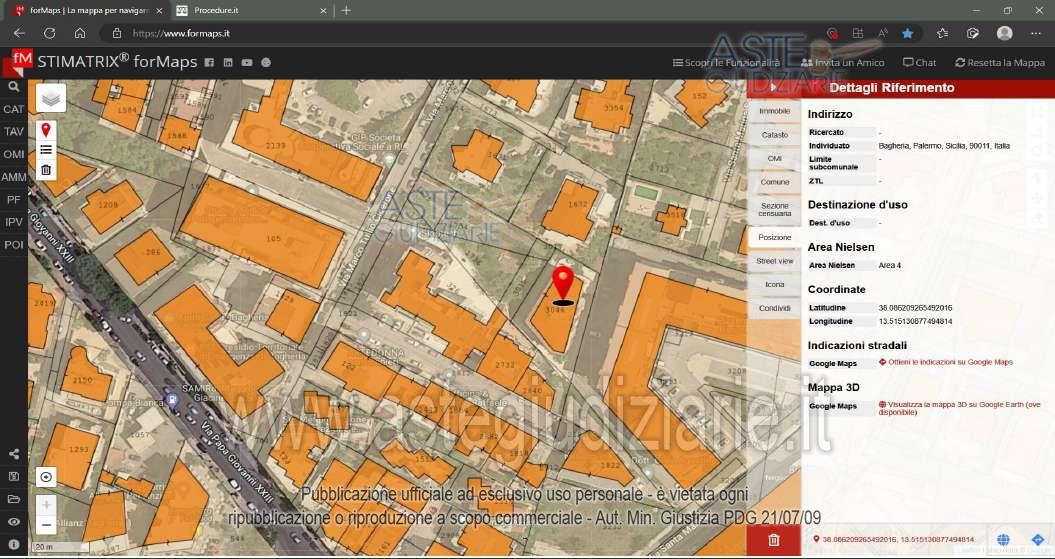
Task: Click the info icon in sidebar
Action: 14,543
